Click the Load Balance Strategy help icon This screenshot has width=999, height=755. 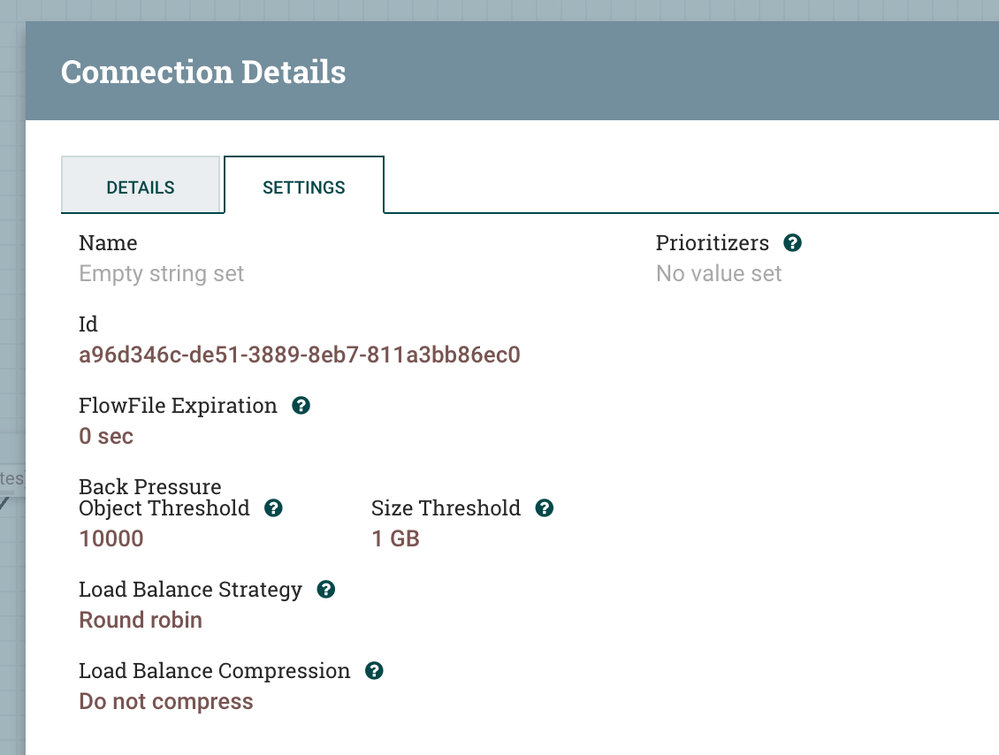click(x=325, y=590)
